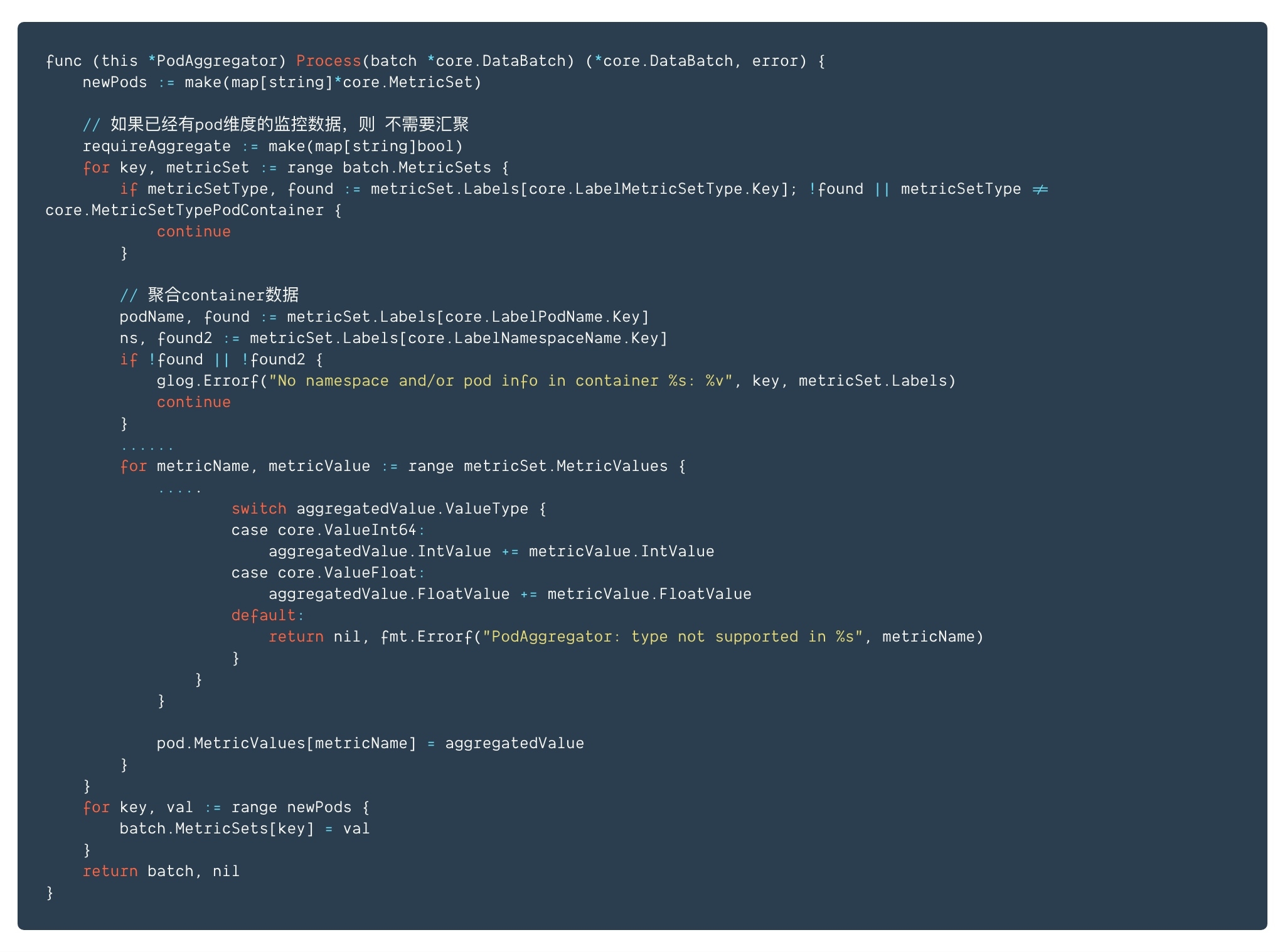This screenshot has width=1285, height=952.
Task: Click batch.MetricSets[key] assignment line
Action: (x=245, y=828)
